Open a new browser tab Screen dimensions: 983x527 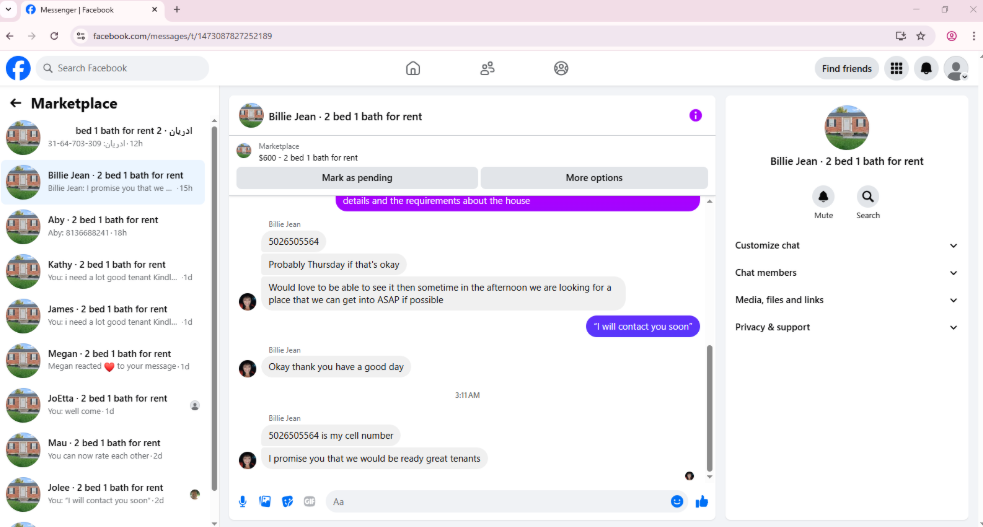tap(177, 9)
